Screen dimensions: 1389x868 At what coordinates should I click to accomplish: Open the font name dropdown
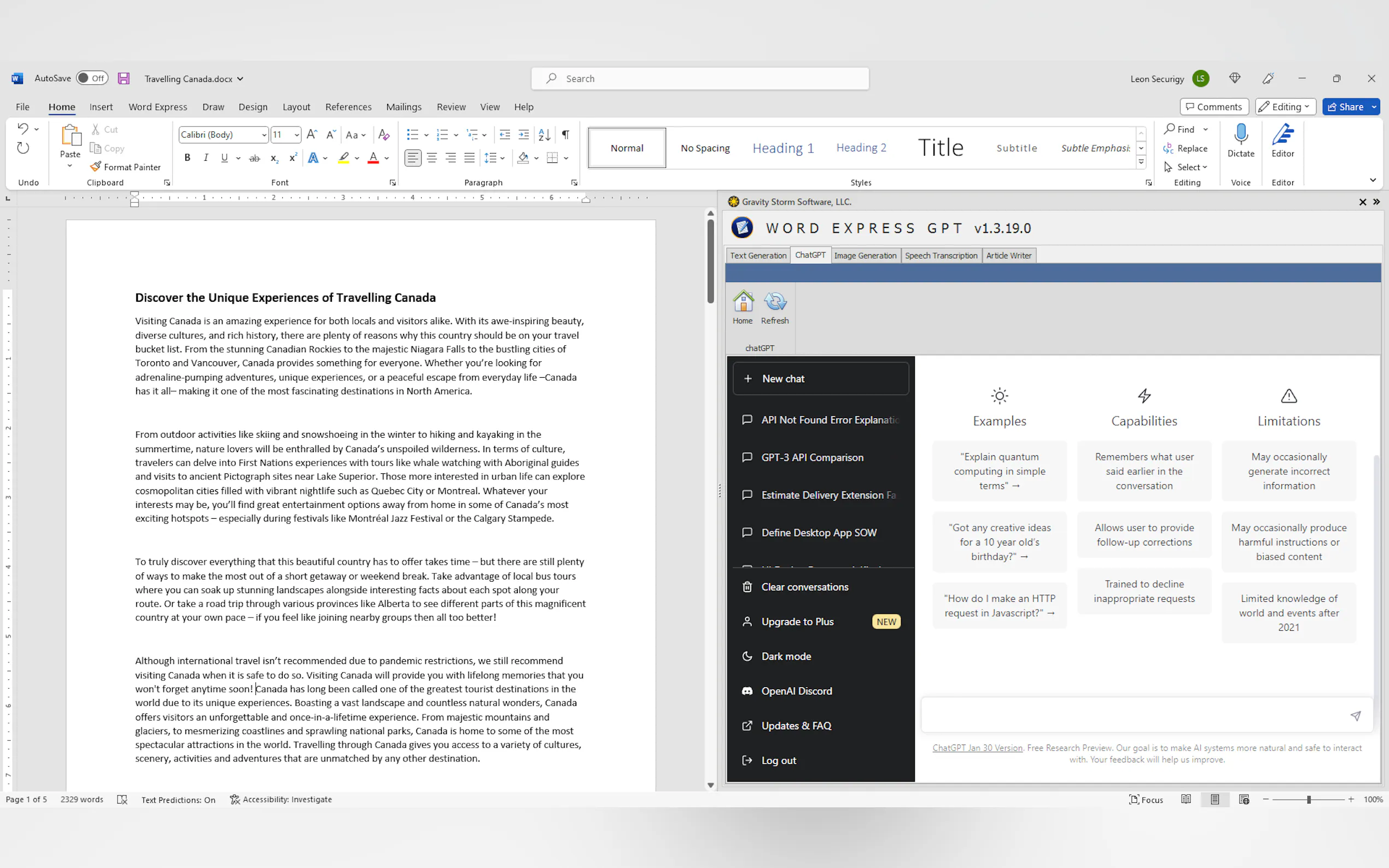click(x=264, y=135)
